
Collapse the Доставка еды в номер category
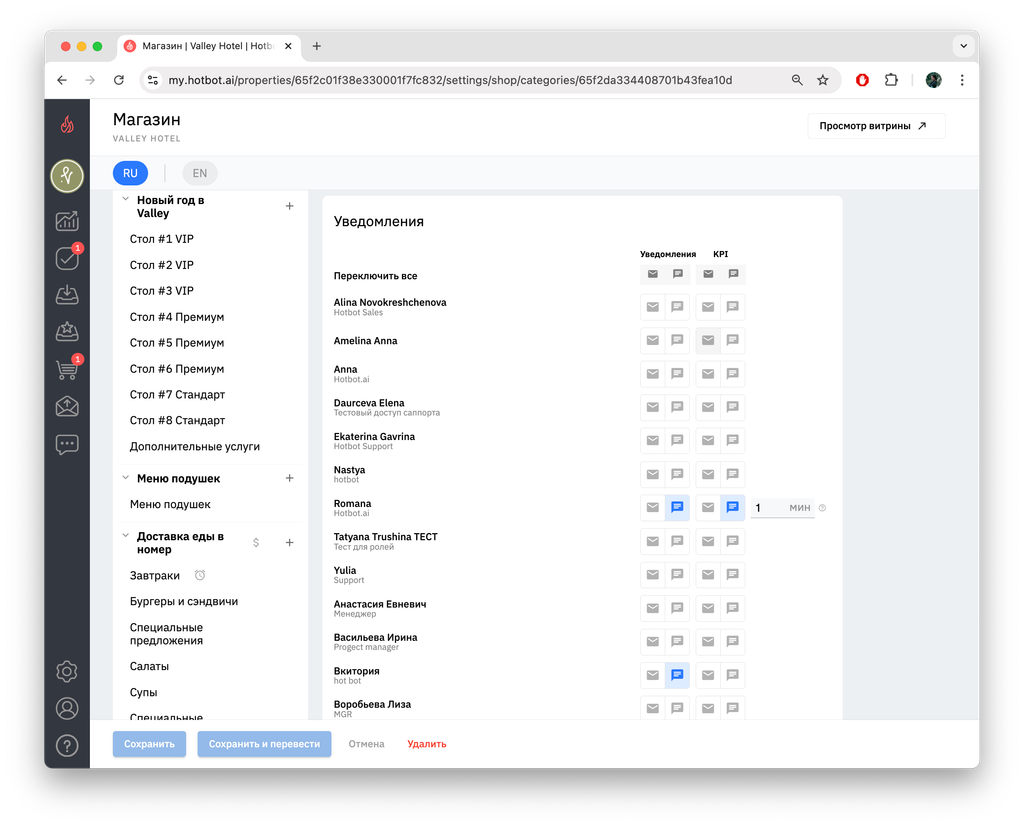tap(125, 536)
